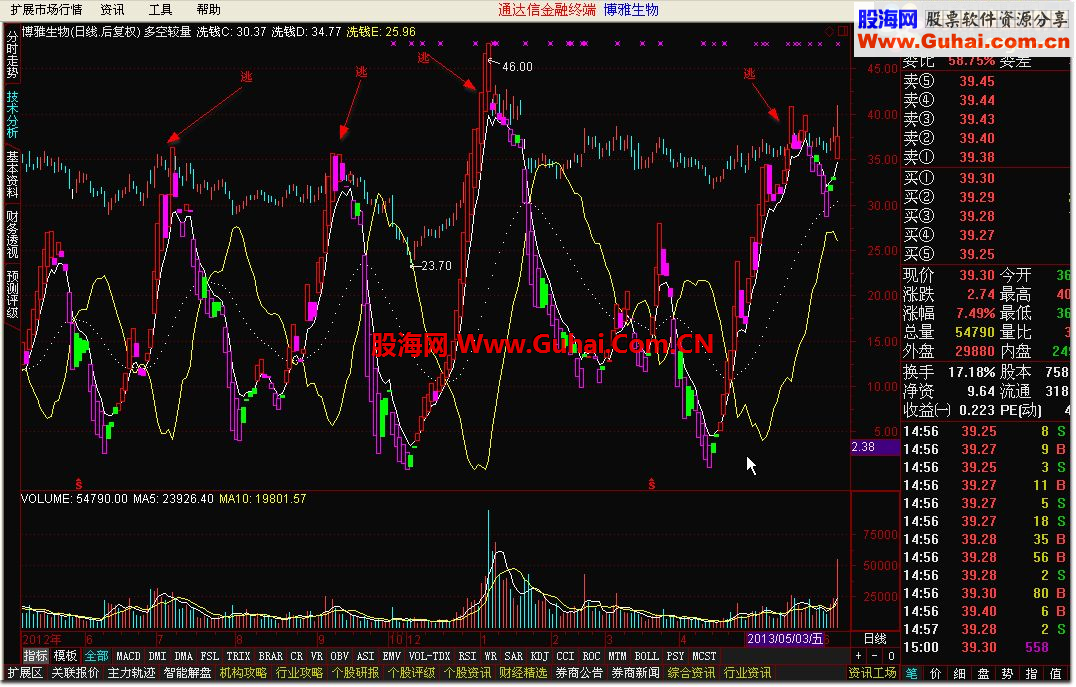Open the 扩展市场行情 menu

click(x=47, y=10)
